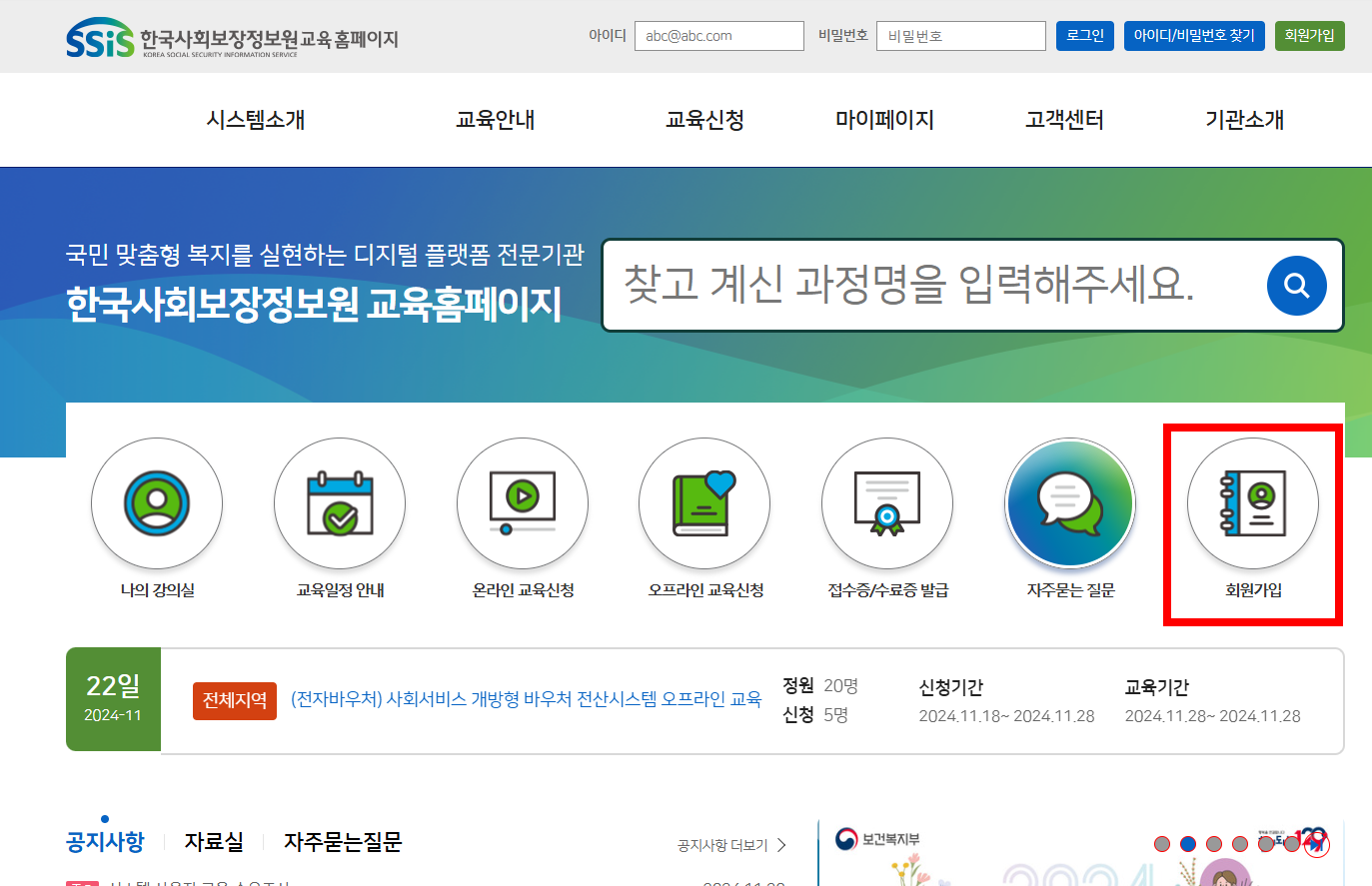Open 나의 강의실 classroom icon

pyautogui.click(x=156, y=503)
